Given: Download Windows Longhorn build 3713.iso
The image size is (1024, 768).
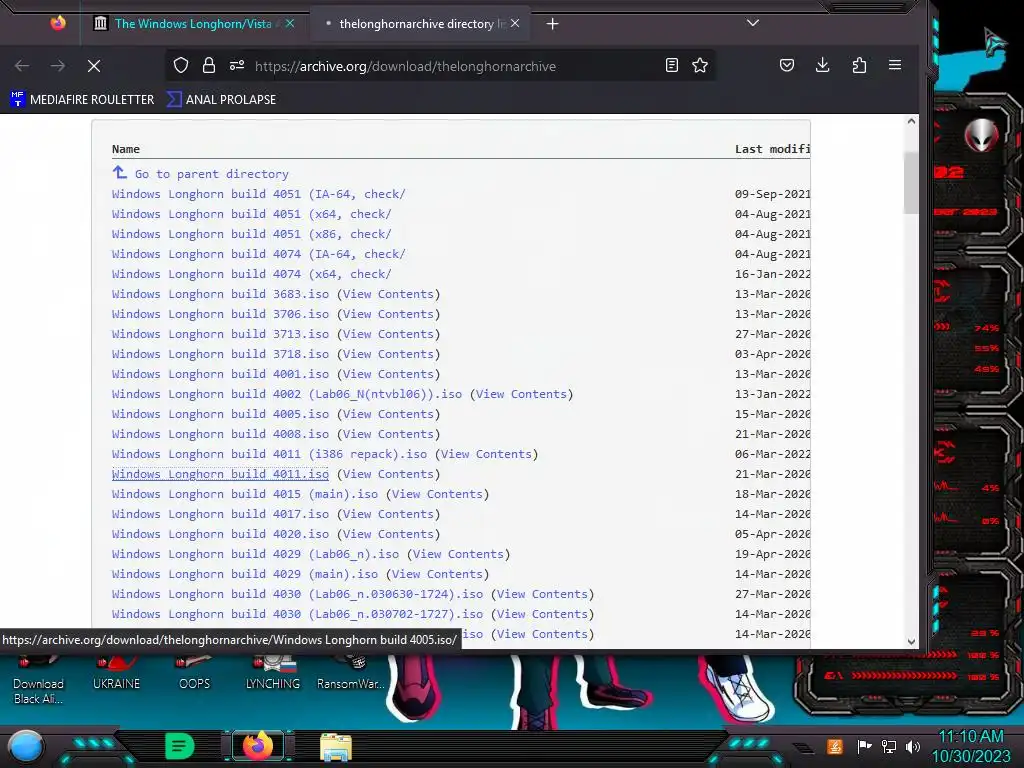Looking at the screenshot, I should [x=220, y=334].
